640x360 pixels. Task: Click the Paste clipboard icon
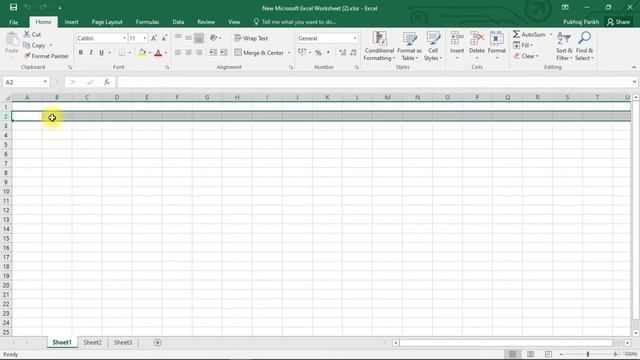[12, 40]
